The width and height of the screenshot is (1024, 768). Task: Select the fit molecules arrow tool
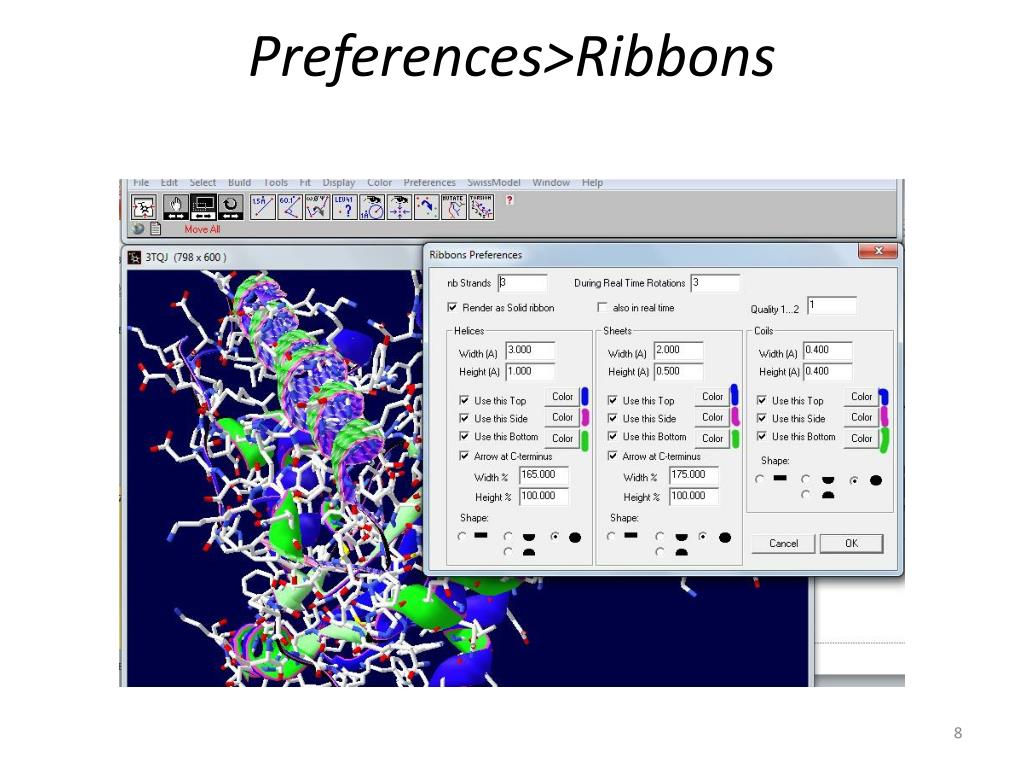click(x=426, y=207)
